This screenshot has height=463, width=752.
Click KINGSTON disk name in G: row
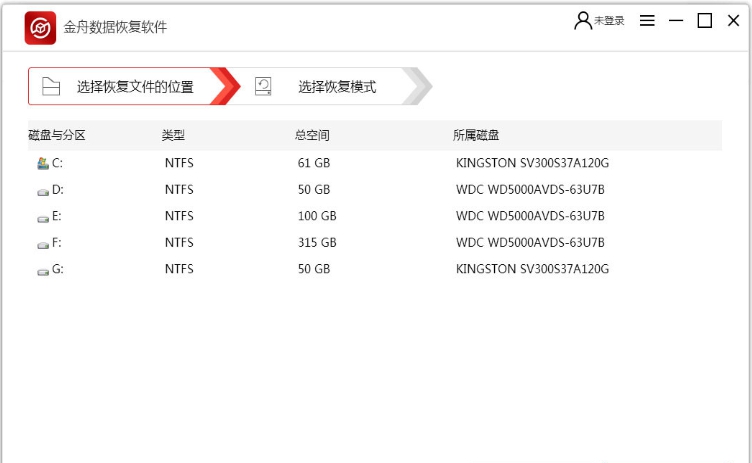pyautogui.click(x=532, y=269)
